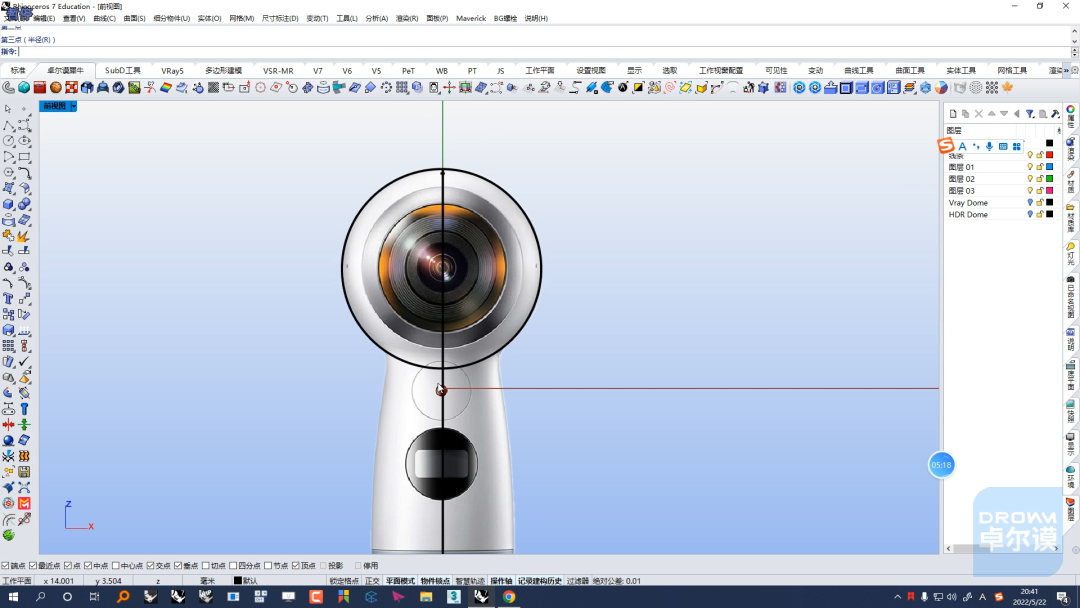Enable the 切点 osnap checkbox
Viewport: 1080px width, 608px height.
click(x=205, y=565)
